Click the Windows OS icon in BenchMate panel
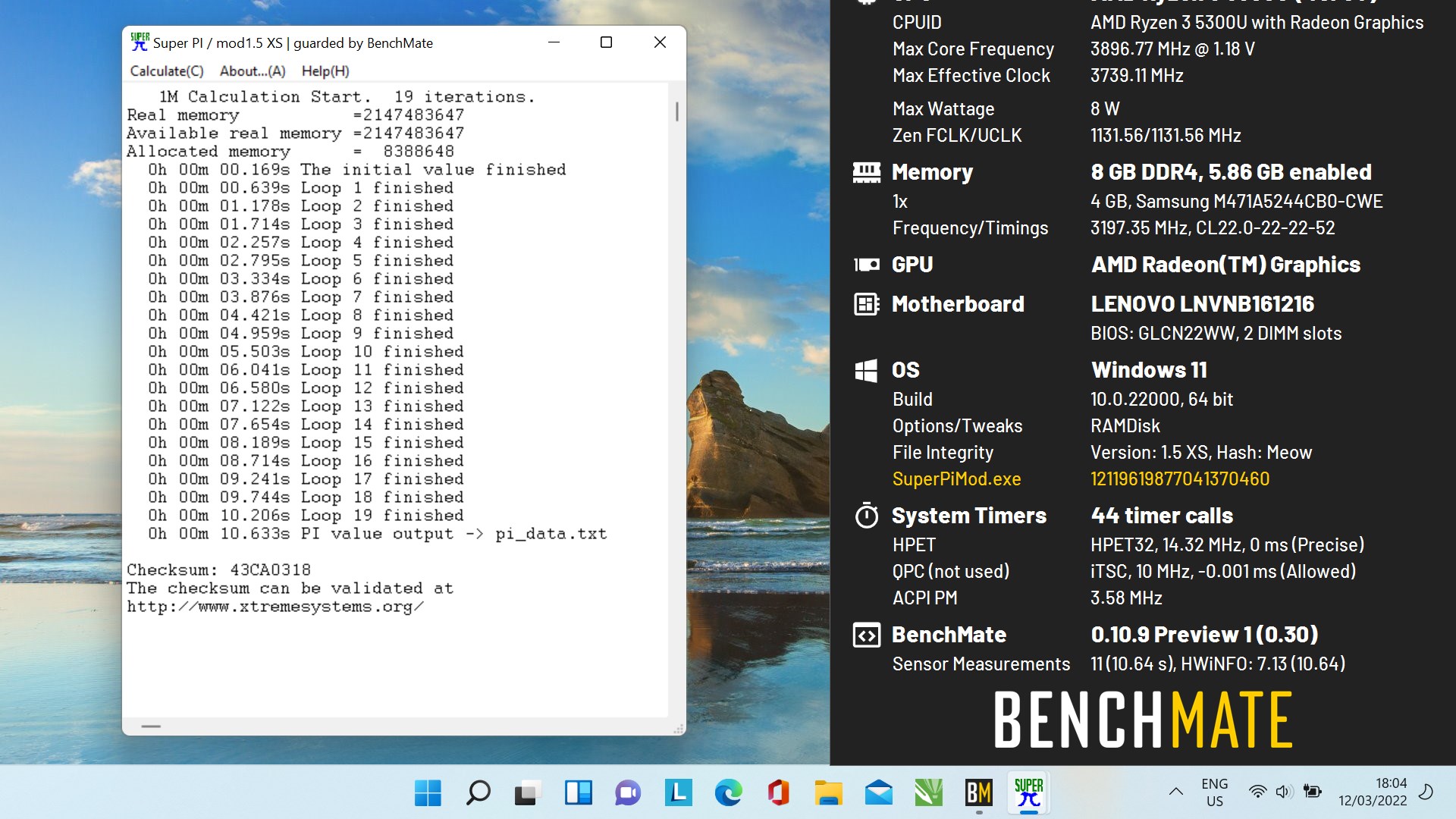Screen dimensions: 1456x819 point(866,370)
